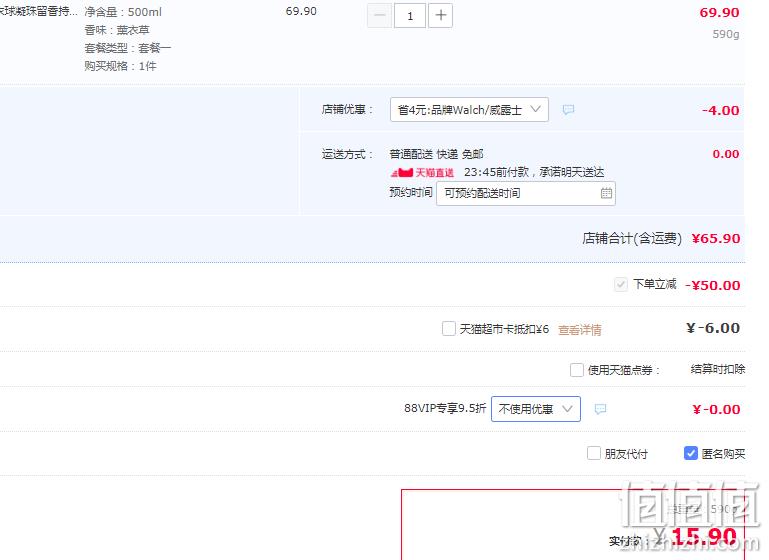Click the 88VIP专享9.5折 label
Image resolution: width=769 pixels, height=560 pixels.
(445, 408)
